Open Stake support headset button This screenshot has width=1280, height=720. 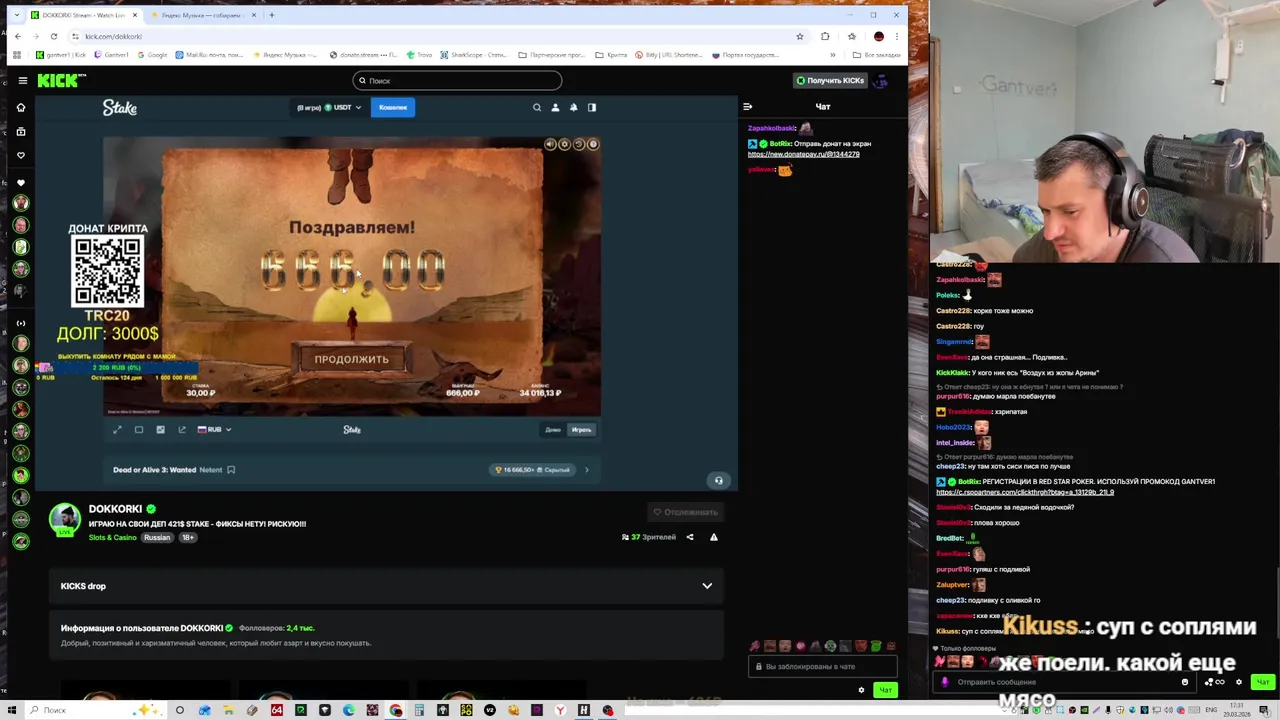point(718,481)
